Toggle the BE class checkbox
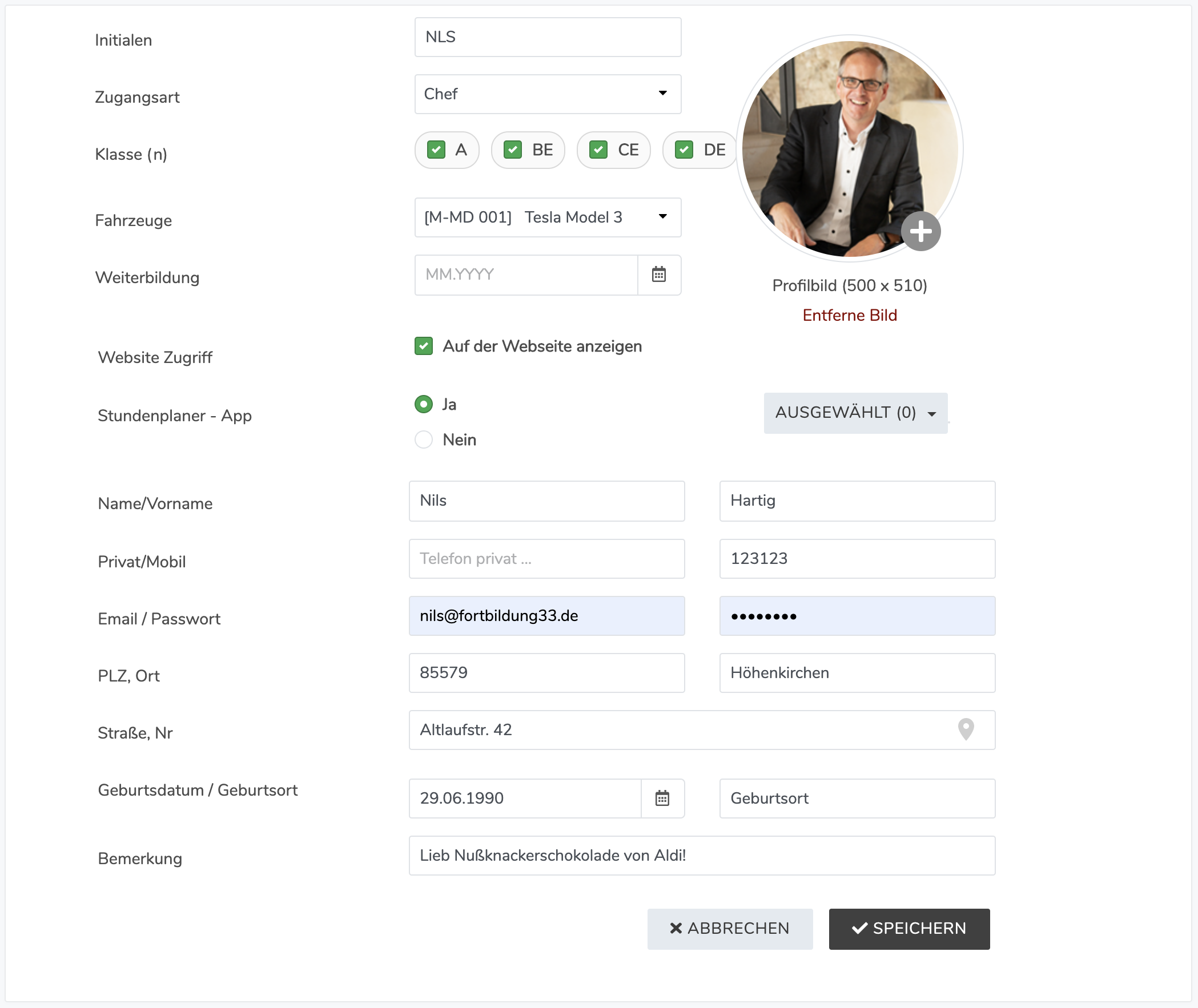The height and width of the screenshot is (1008, 1198). click(513, 150)
